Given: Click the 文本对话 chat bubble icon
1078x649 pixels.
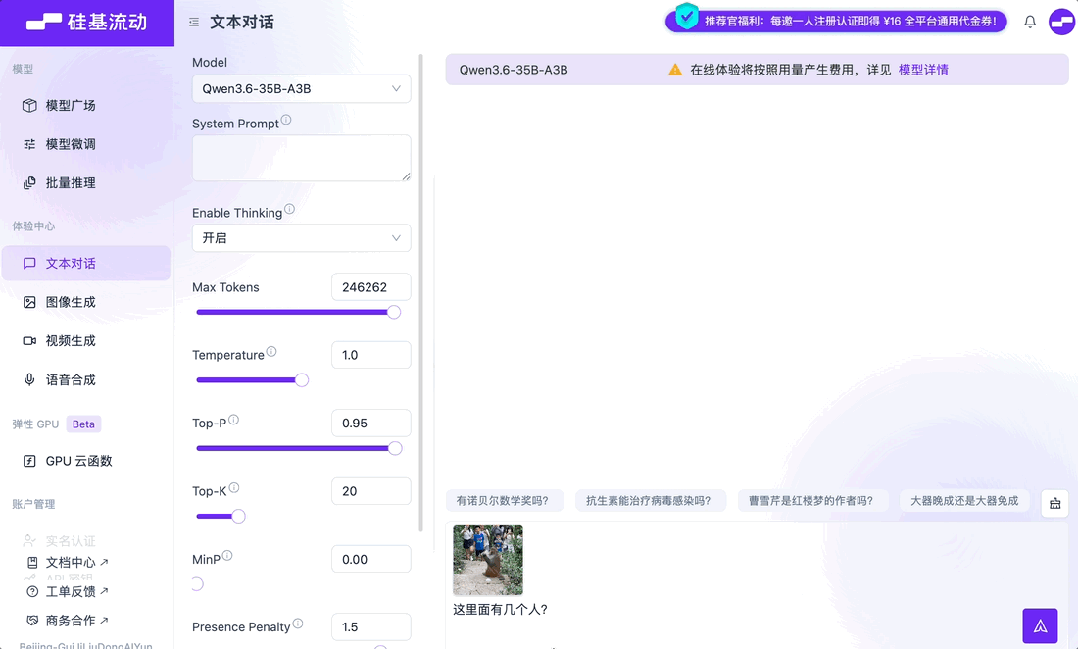Looking at the screenshot, I should [x=30, y=263].
